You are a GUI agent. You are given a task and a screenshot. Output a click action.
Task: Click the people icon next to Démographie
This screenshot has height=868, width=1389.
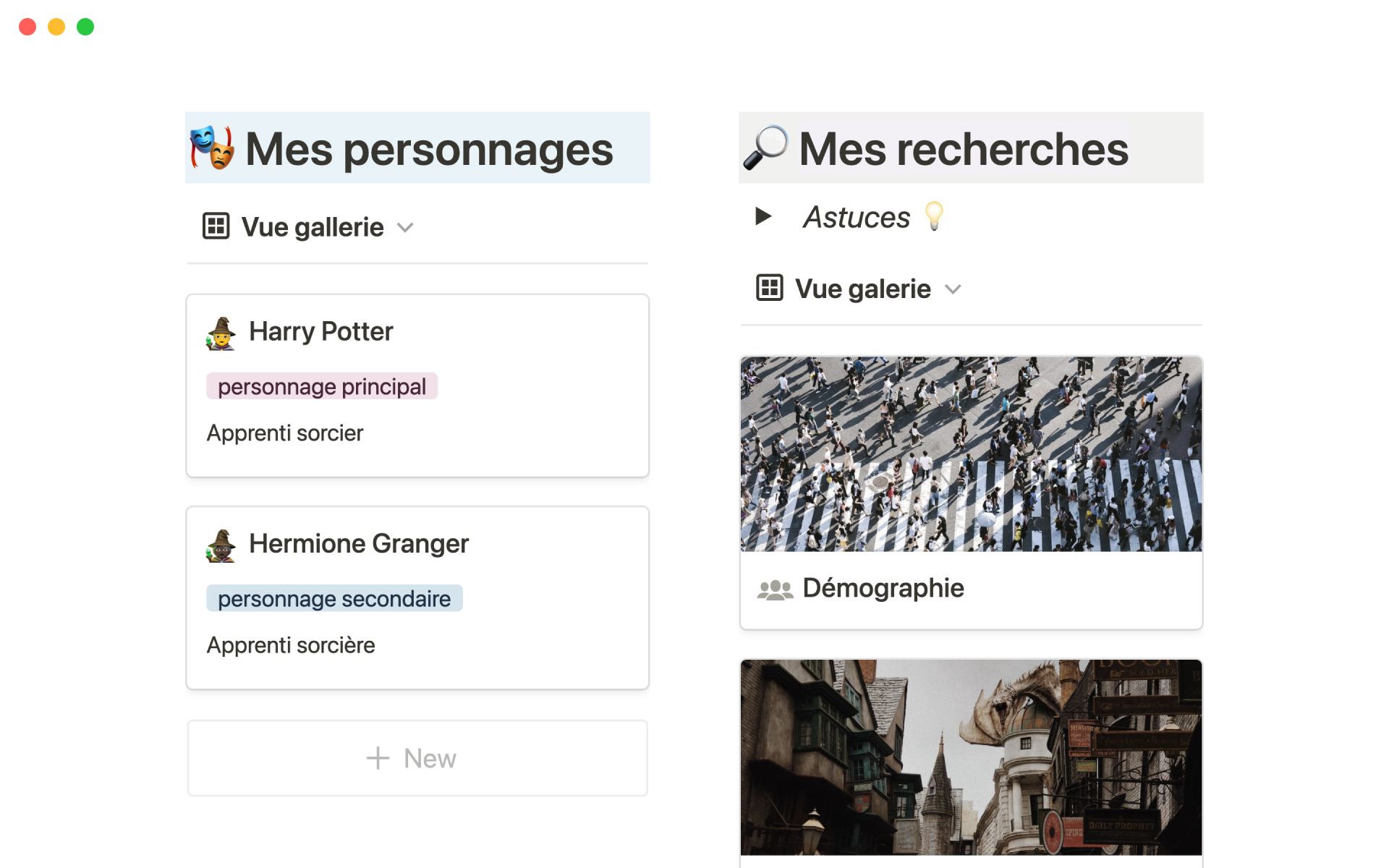click(x=775, y=590)
